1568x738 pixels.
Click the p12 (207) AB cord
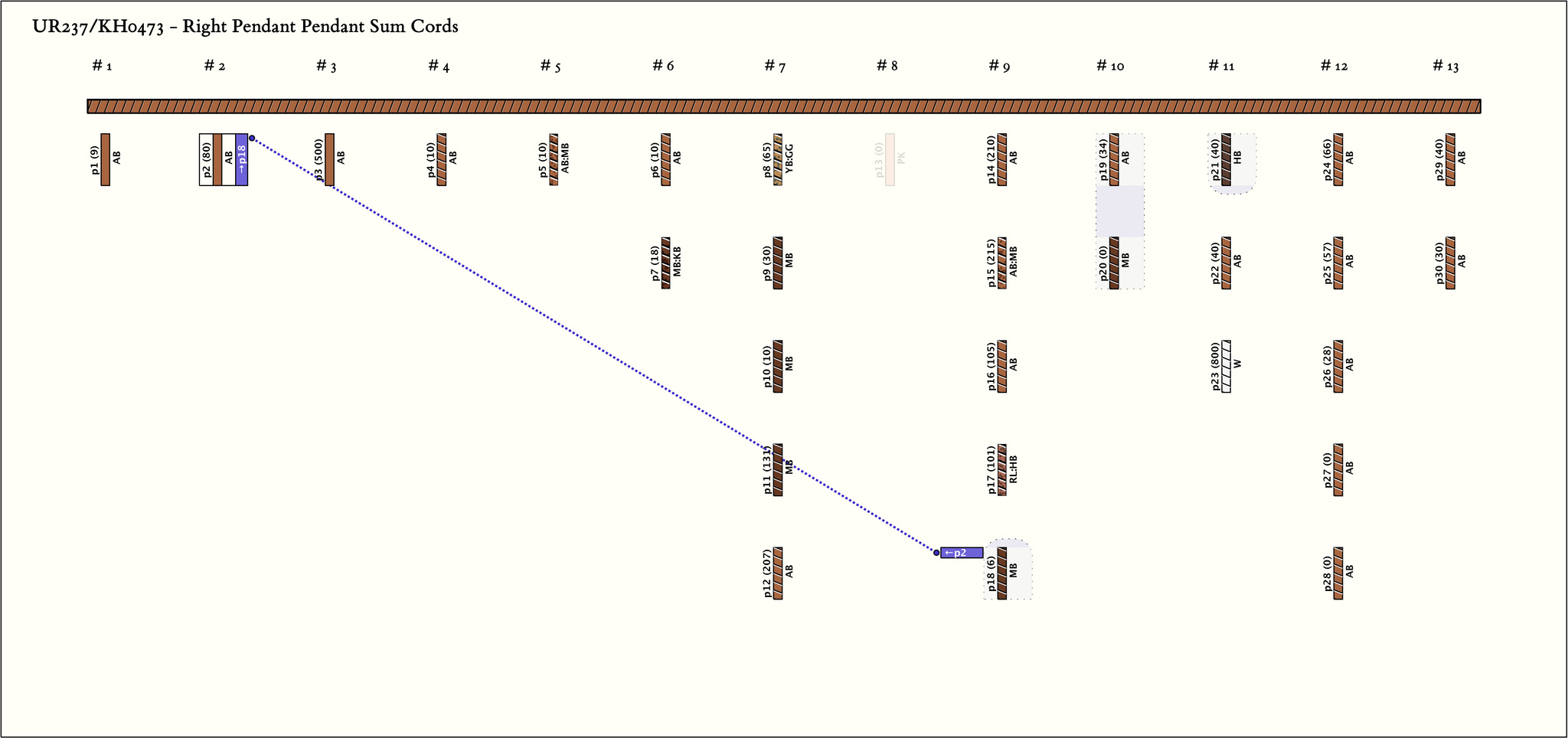point(778,573)
